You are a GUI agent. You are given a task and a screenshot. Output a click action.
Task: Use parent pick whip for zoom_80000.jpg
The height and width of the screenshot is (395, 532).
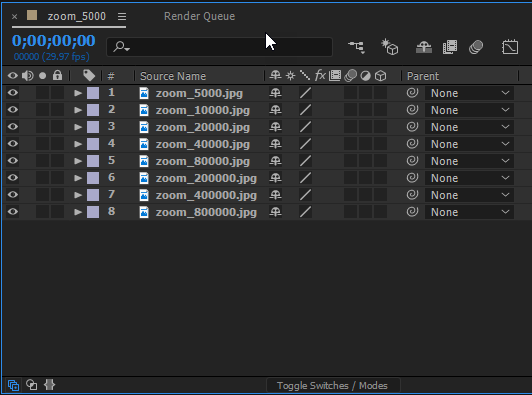click(x=412, y=161)
